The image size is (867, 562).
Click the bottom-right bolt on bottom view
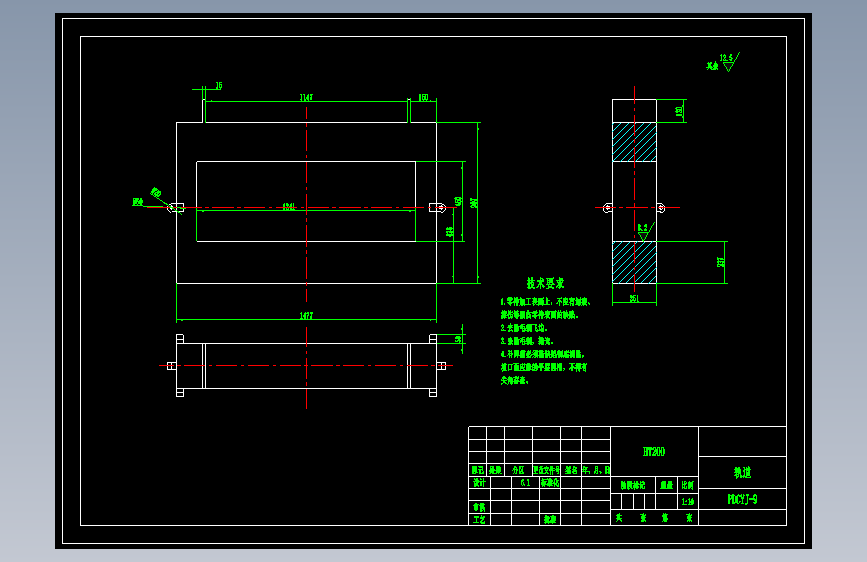click(x=433, y=392)
